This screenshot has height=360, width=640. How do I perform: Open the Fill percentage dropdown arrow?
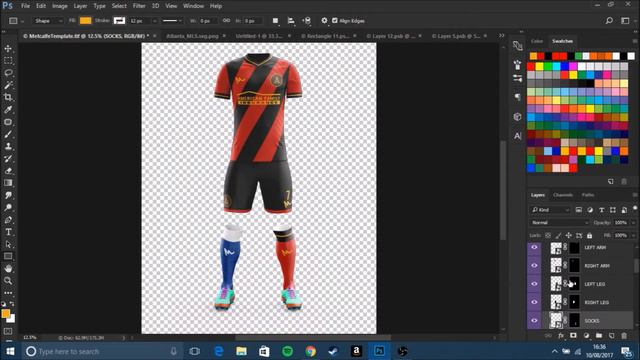coord(633,236)
